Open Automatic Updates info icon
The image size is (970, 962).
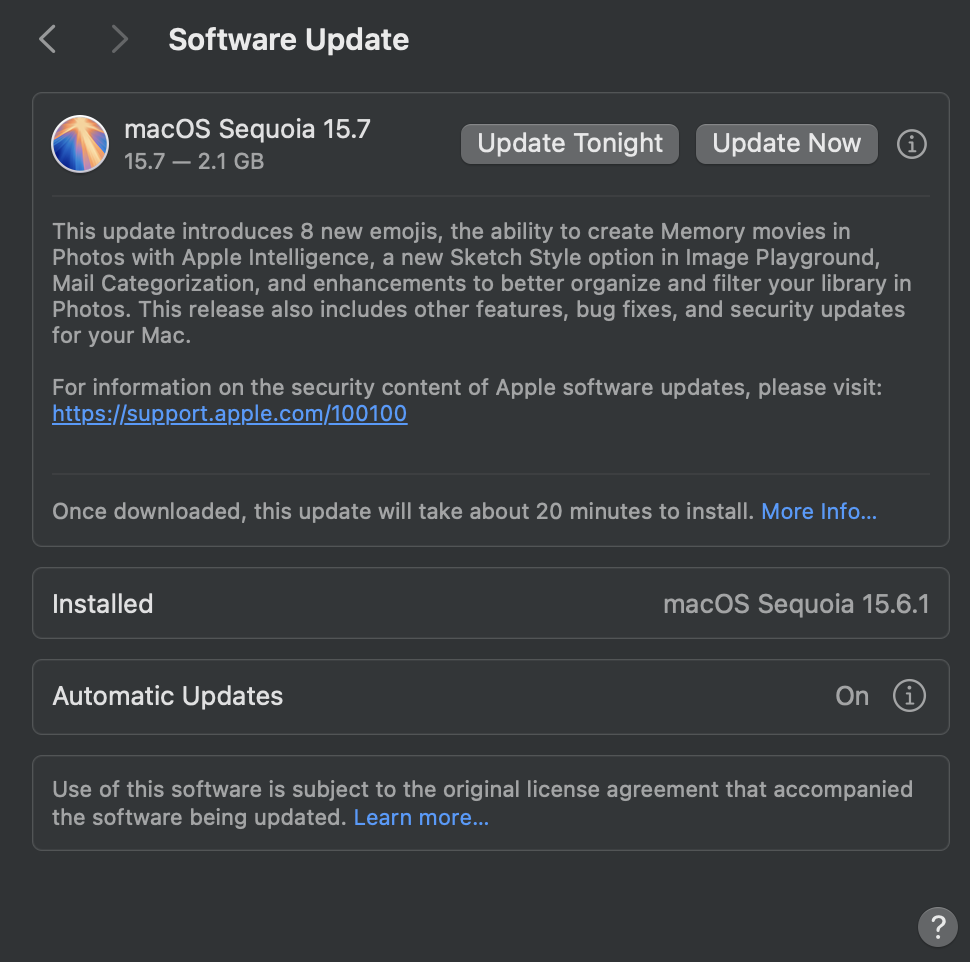point(909,696)
